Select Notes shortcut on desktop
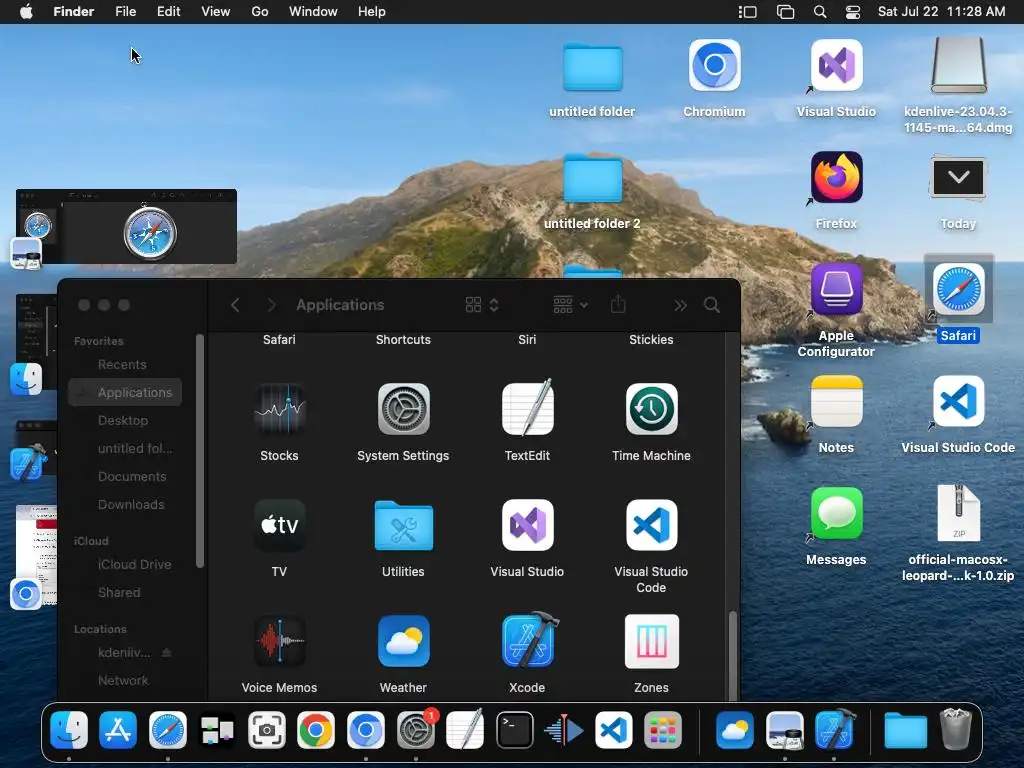1024x768 pixels. click(x=837, y=402)
